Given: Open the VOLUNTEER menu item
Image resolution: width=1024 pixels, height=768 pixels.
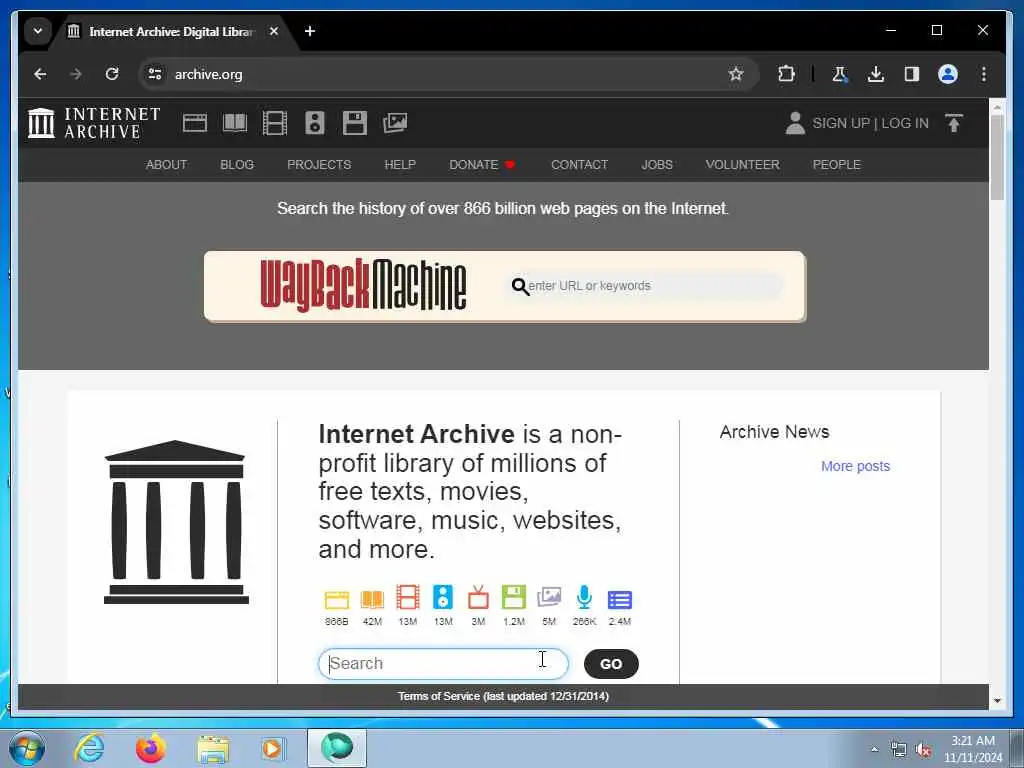Looking at the screenshot, I should click(x=743, y=165).
